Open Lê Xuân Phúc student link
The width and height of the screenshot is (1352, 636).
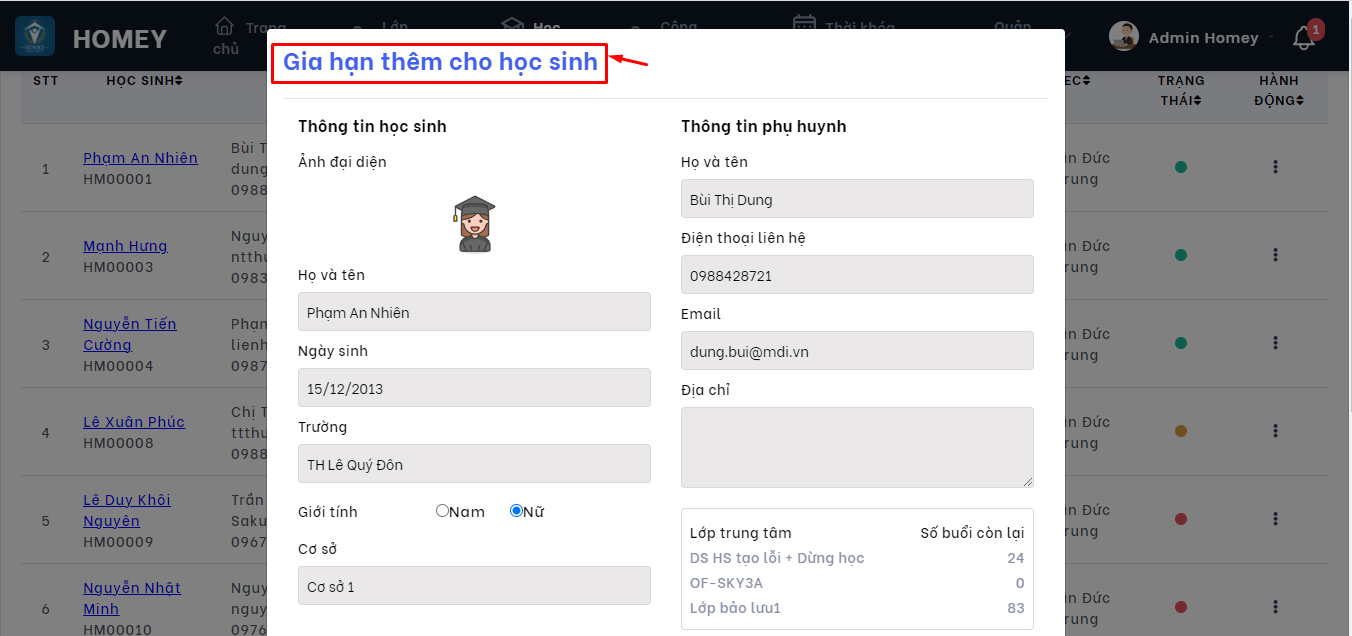[134, 422]
